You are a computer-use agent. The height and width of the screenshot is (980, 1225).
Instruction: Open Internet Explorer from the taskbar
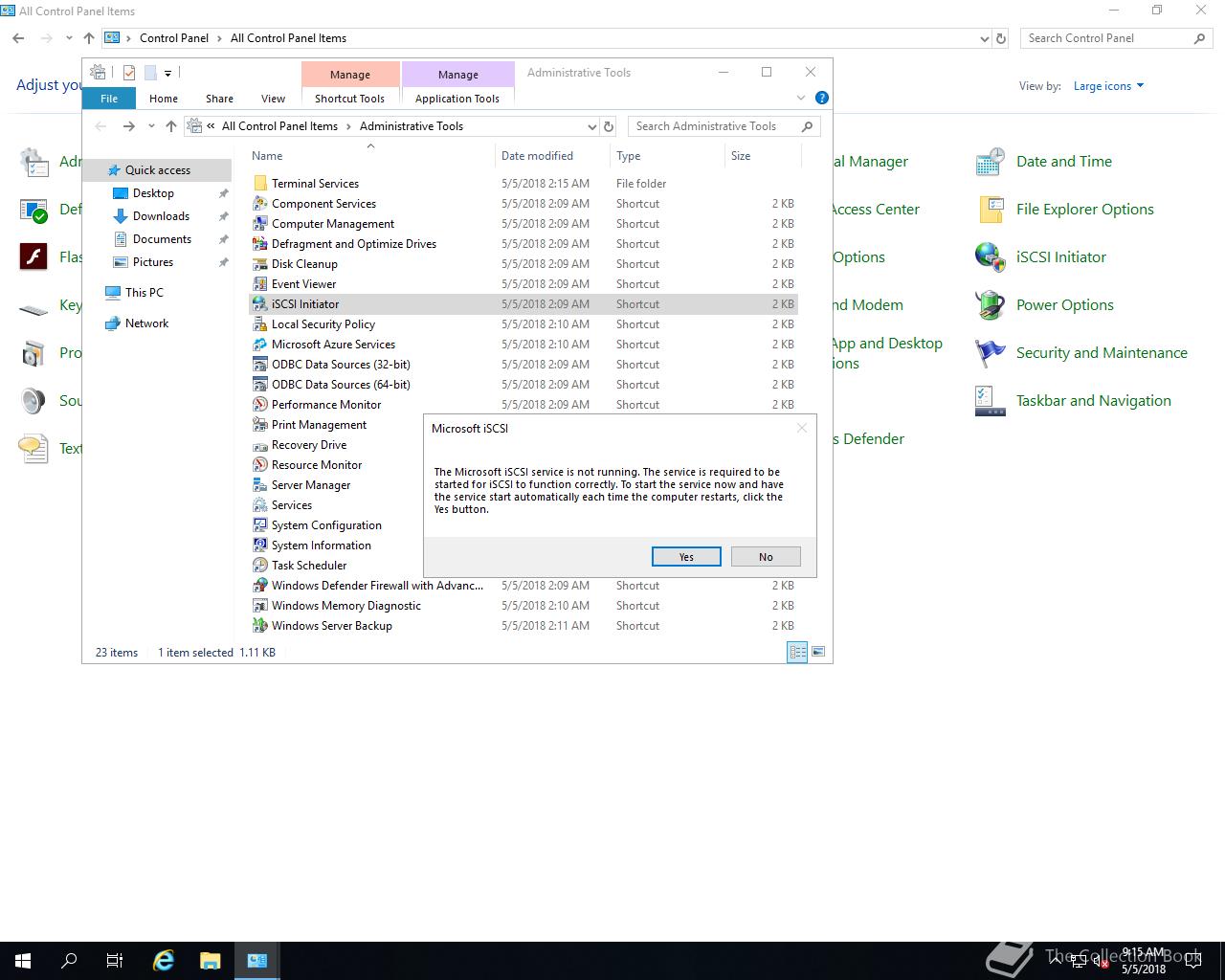pos(164,961)
